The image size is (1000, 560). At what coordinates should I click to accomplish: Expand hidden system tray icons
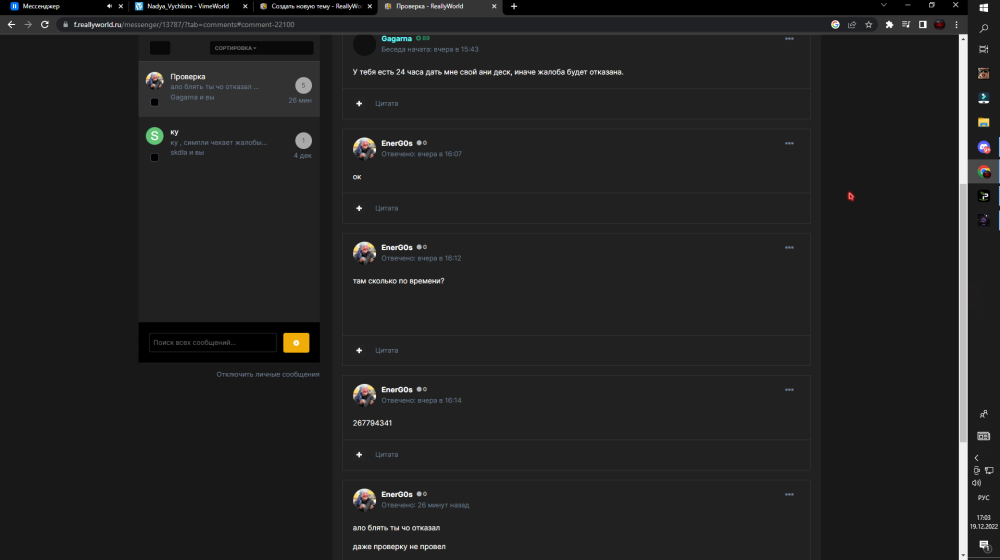[x=976, y=458]
